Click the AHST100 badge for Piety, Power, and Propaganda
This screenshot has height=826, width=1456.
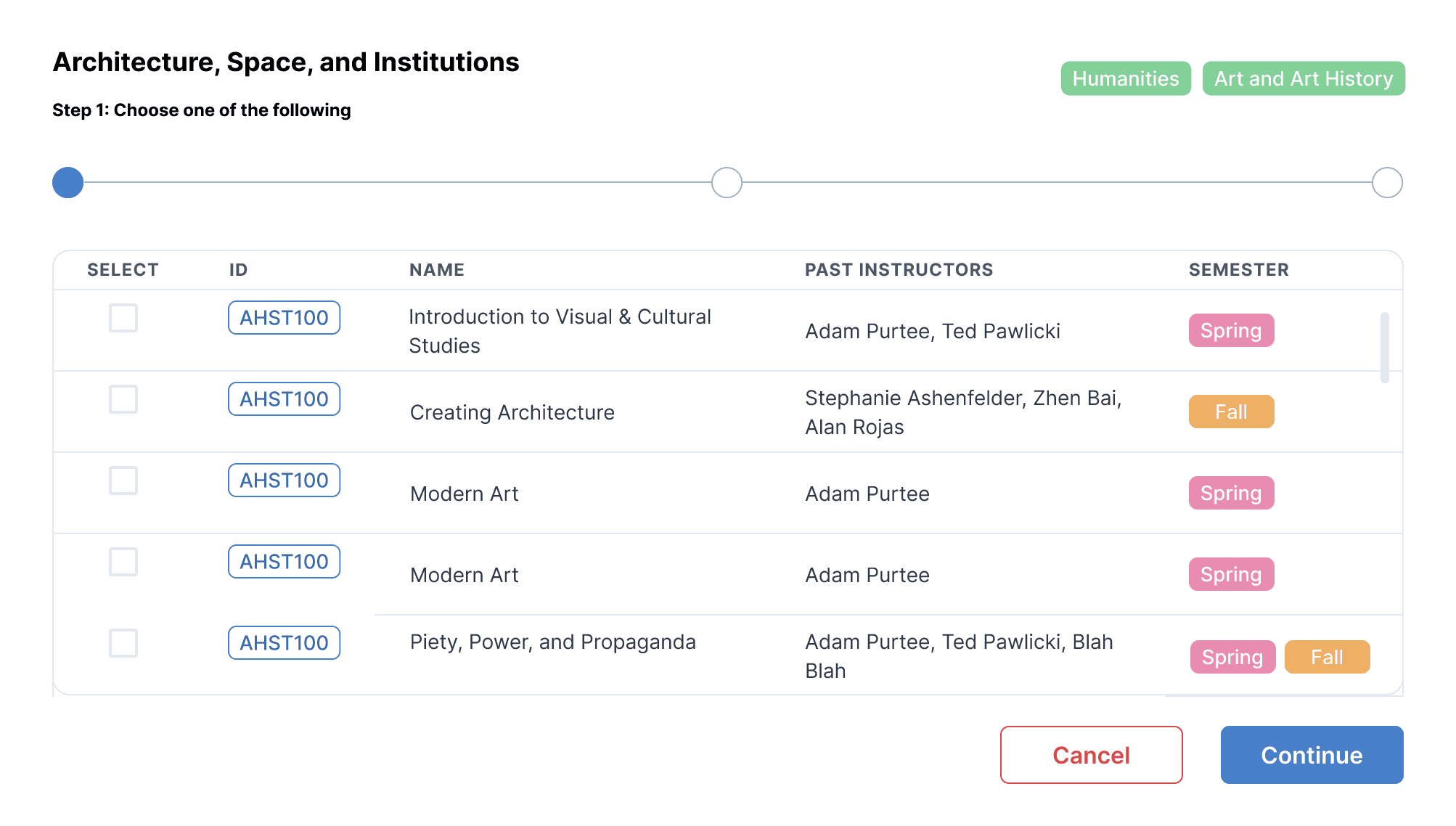284,643
